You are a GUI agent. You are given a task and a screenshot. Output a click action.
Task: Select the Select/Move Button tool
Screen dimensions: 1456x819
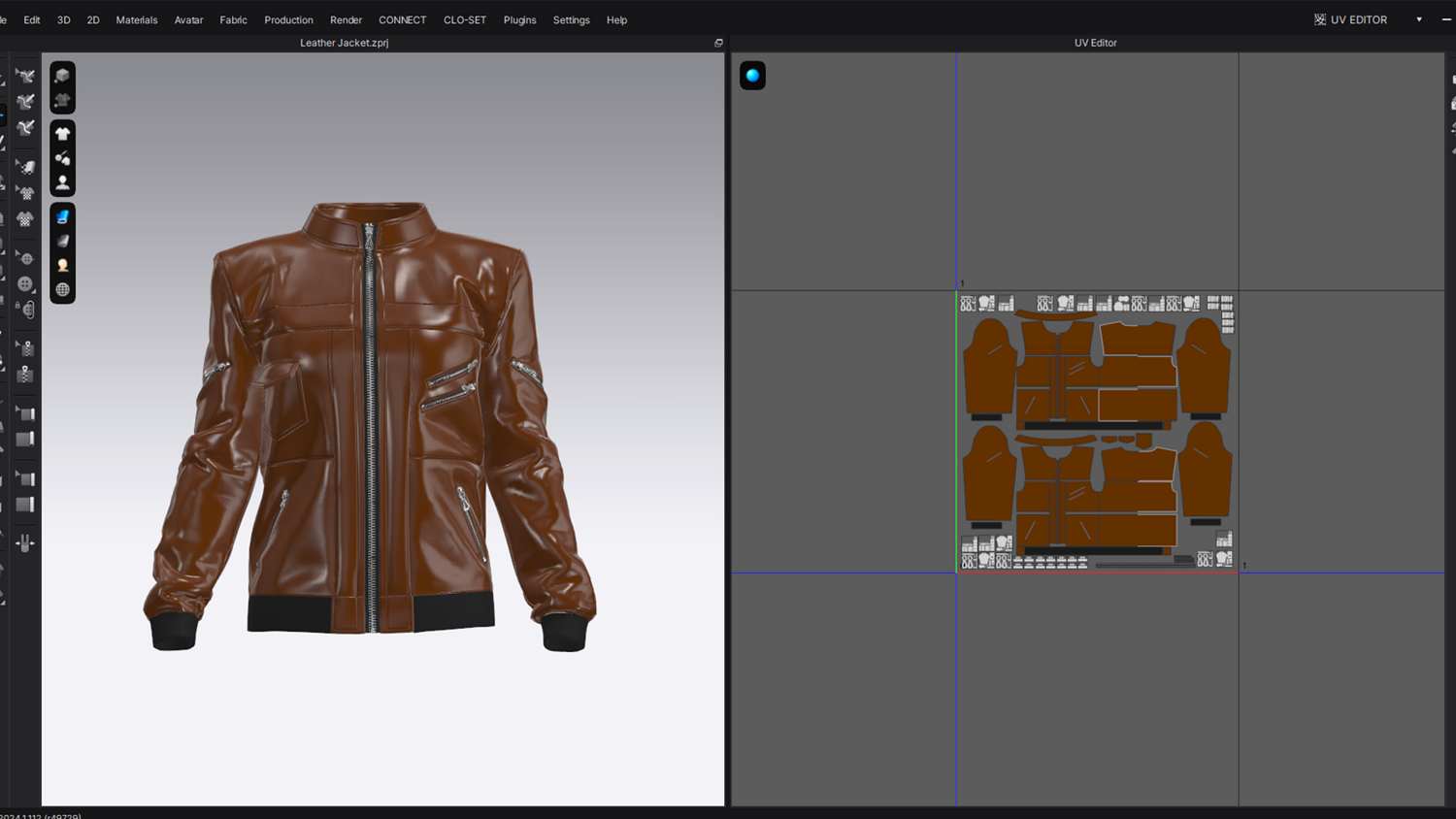pos(25,258)
